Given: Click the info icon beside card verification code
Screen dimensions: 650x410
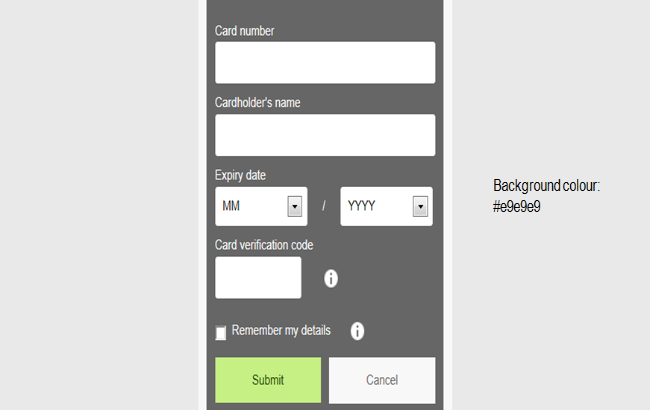Looking at the screenshot, I should tap(331, 278).
